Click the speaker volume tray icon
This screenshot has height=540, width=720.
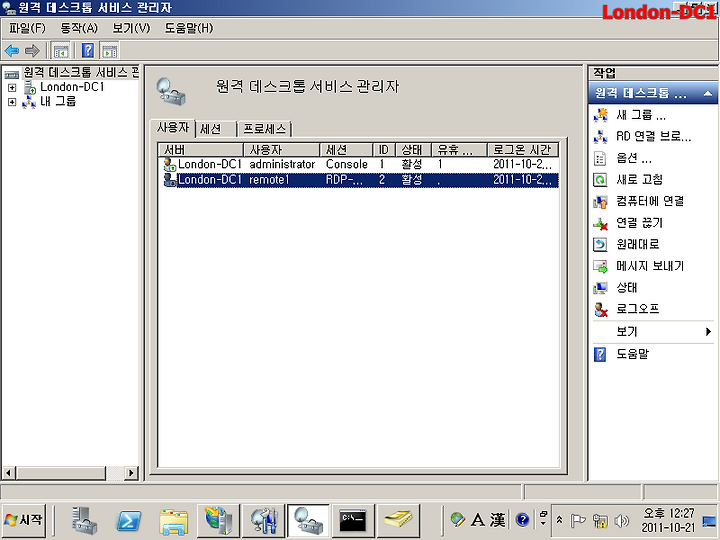tap(621, 521)
